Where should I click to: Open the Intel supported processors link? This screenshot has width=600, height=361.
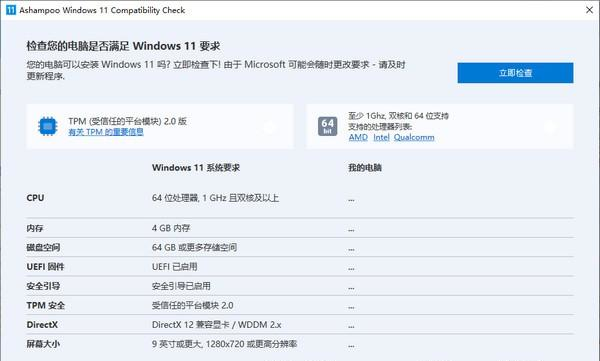coord(381,137)
